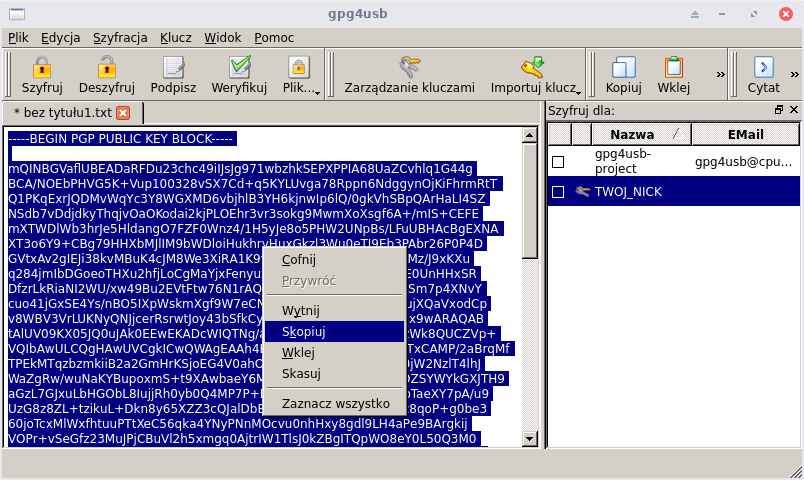804x480 pixels.
Task: Choose Skopiuj in context menu
Action: [334, 332]
